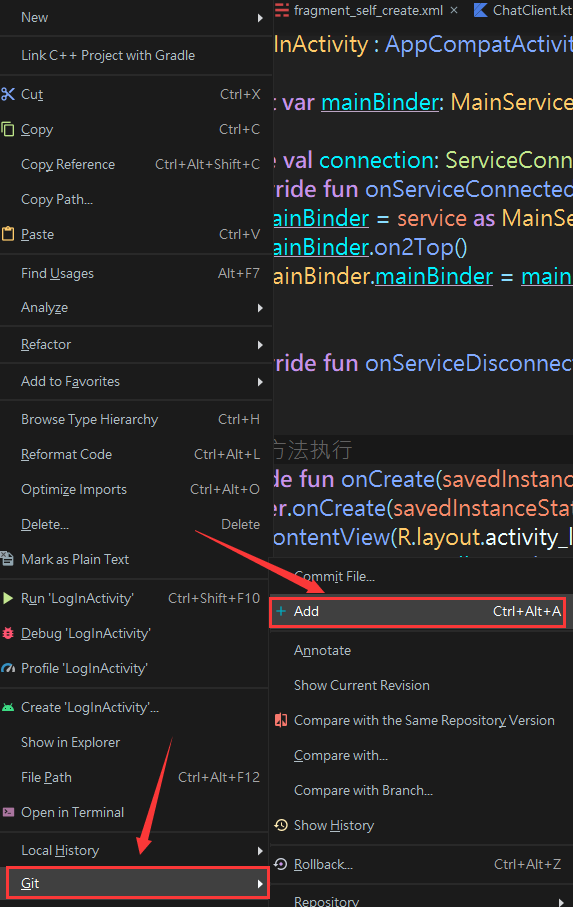Open the Analyze submenu arrow
The width and height of the screenshot is (573, 907).
coord(260,308)
